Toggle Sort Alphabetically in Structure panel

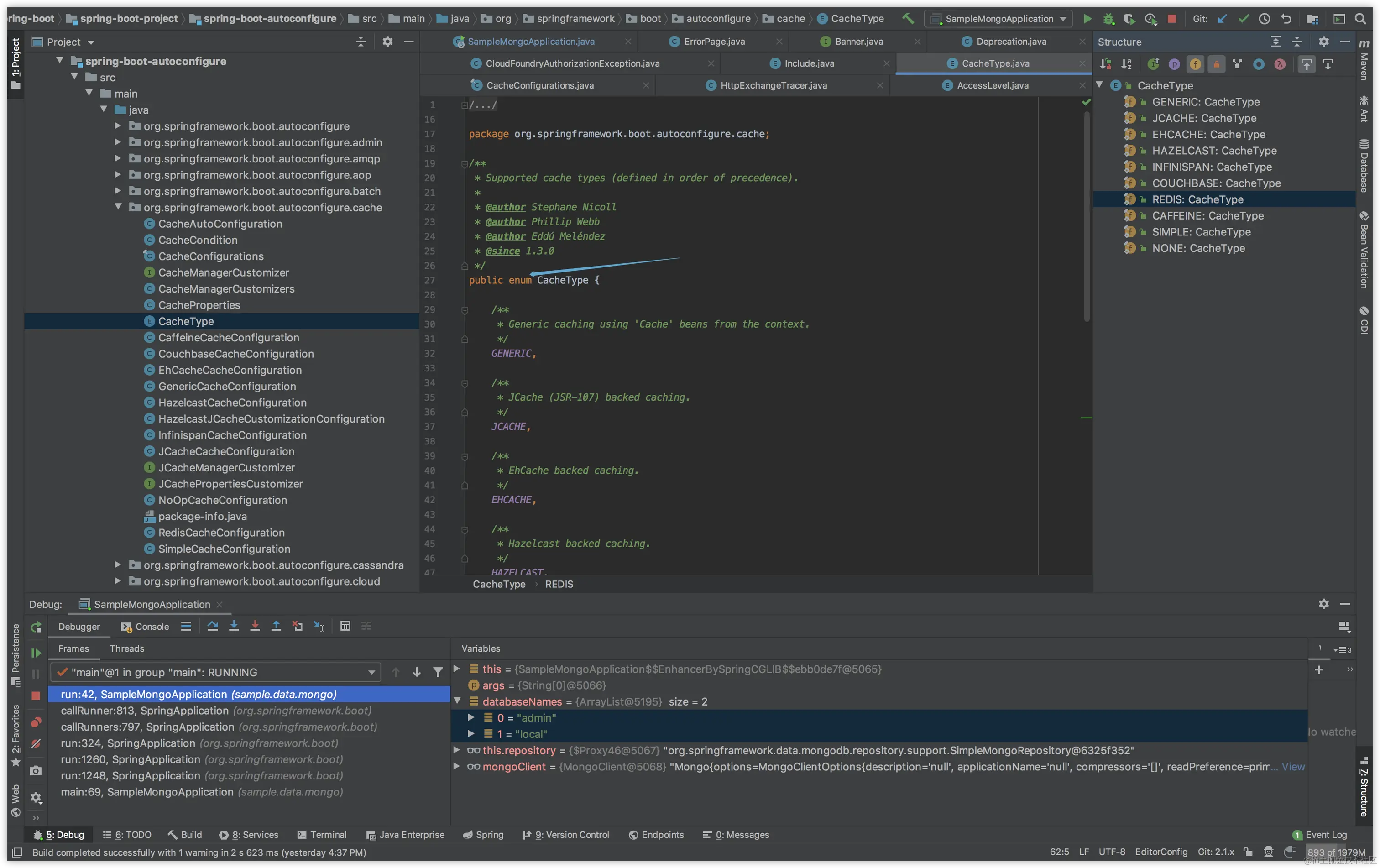pos(1126,64)
